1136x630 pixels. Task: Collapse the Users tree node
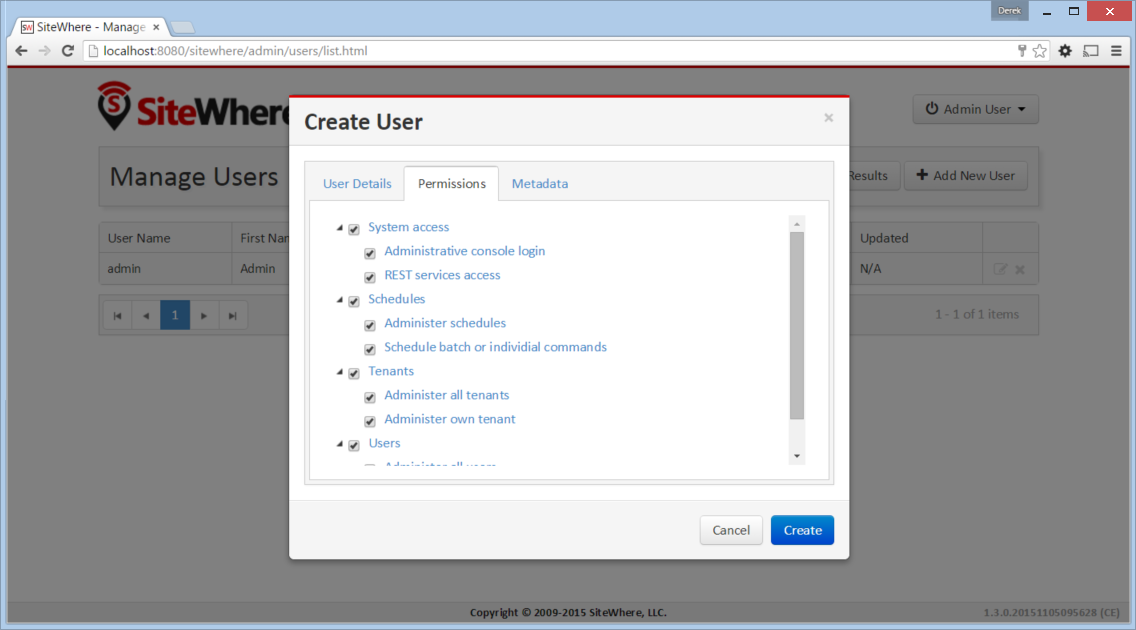click(340, 443)
